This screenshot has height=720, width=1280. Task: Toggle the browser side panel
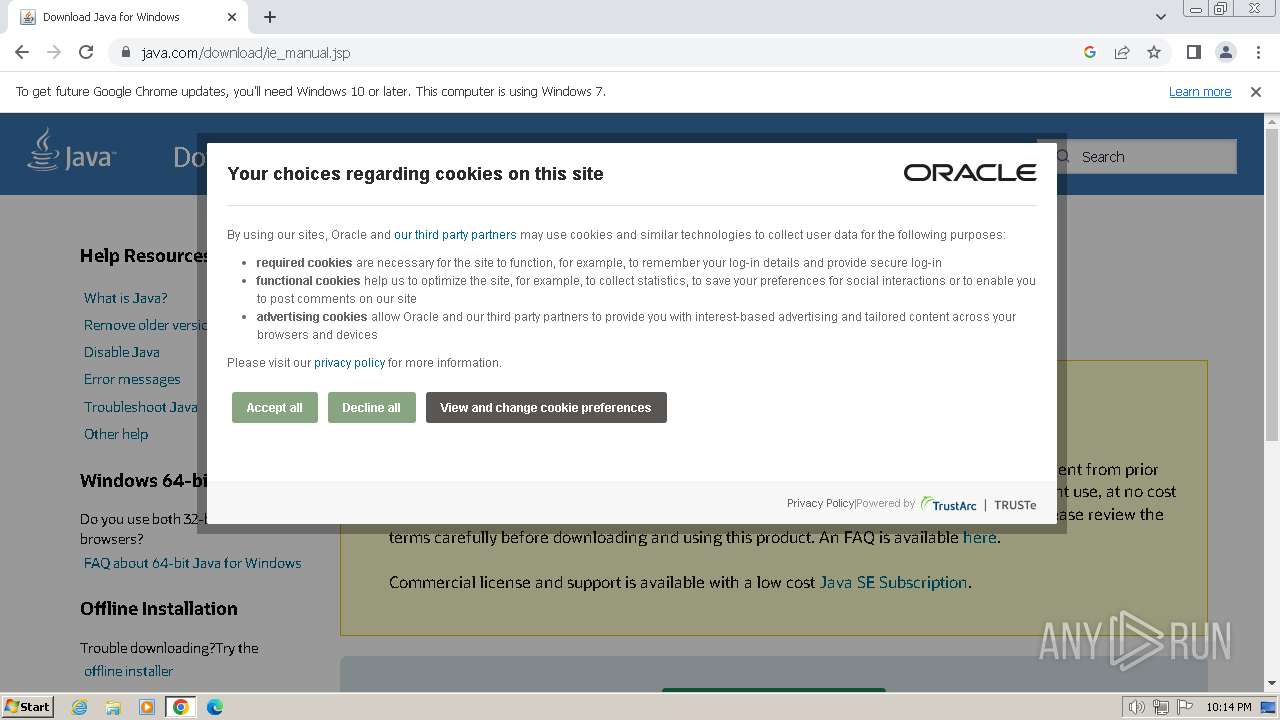point(1193,52)
